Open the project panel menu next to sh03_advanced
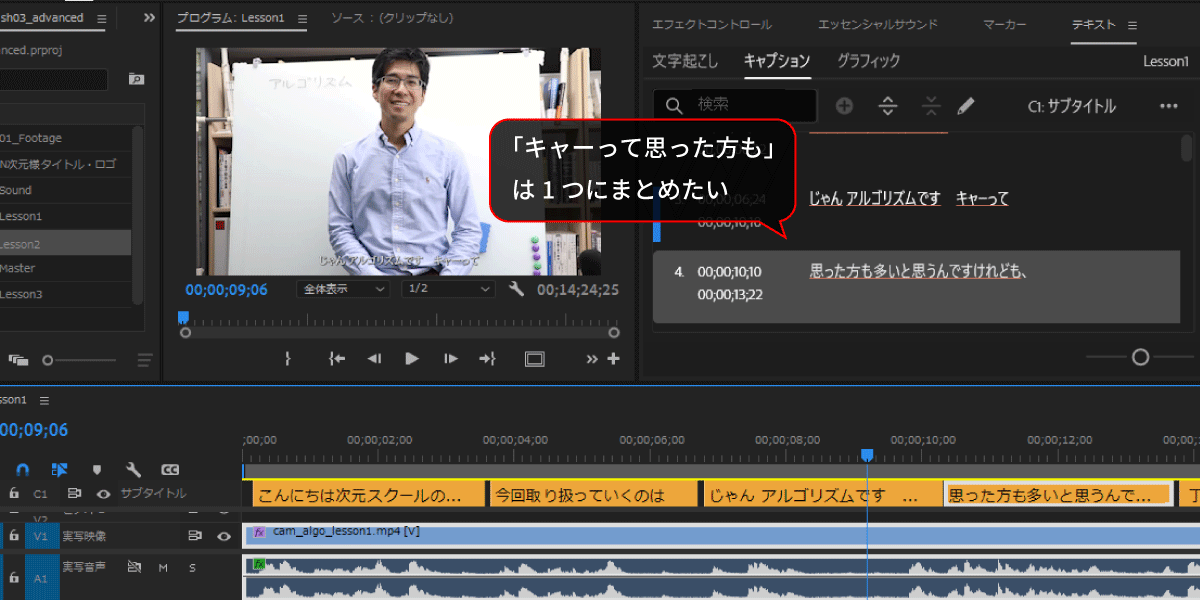Screen dimensions: 1200x600 click(102, 18)
